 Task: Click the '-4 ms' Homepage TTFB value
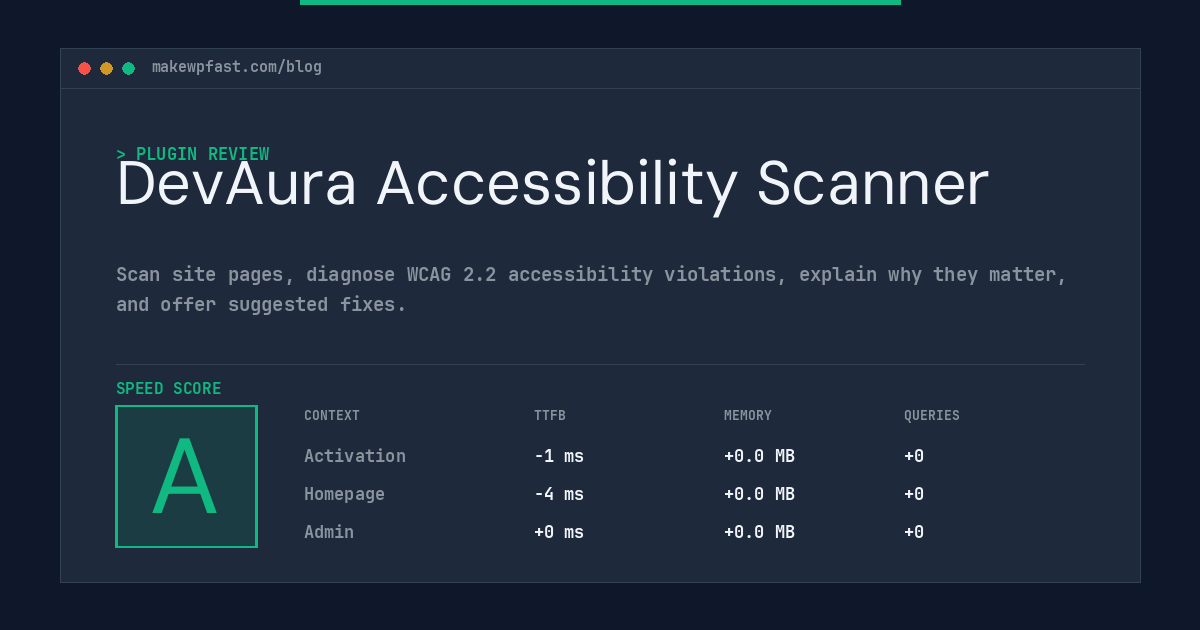559,494
